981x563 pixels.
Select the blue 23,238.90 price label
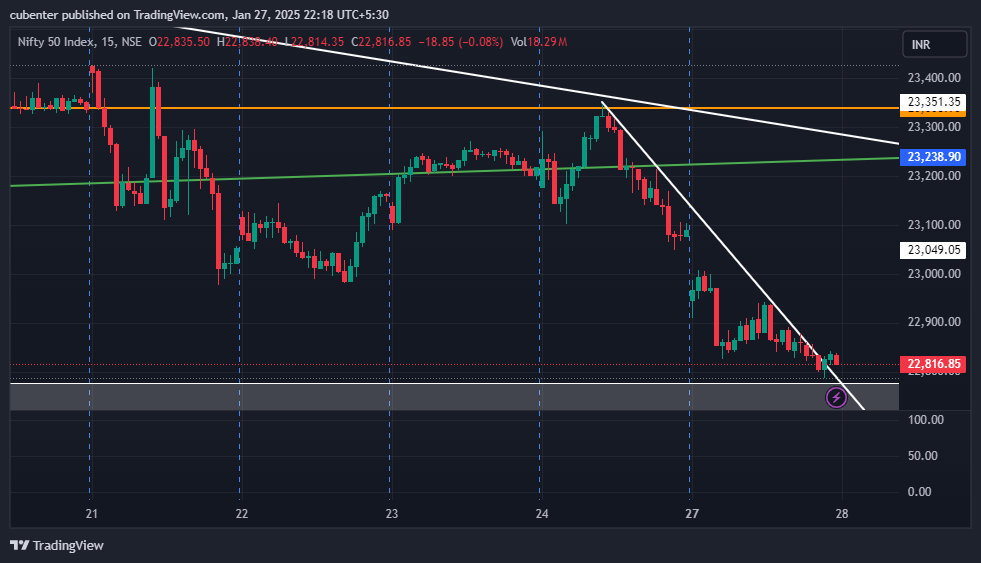(x=934, y=157)
